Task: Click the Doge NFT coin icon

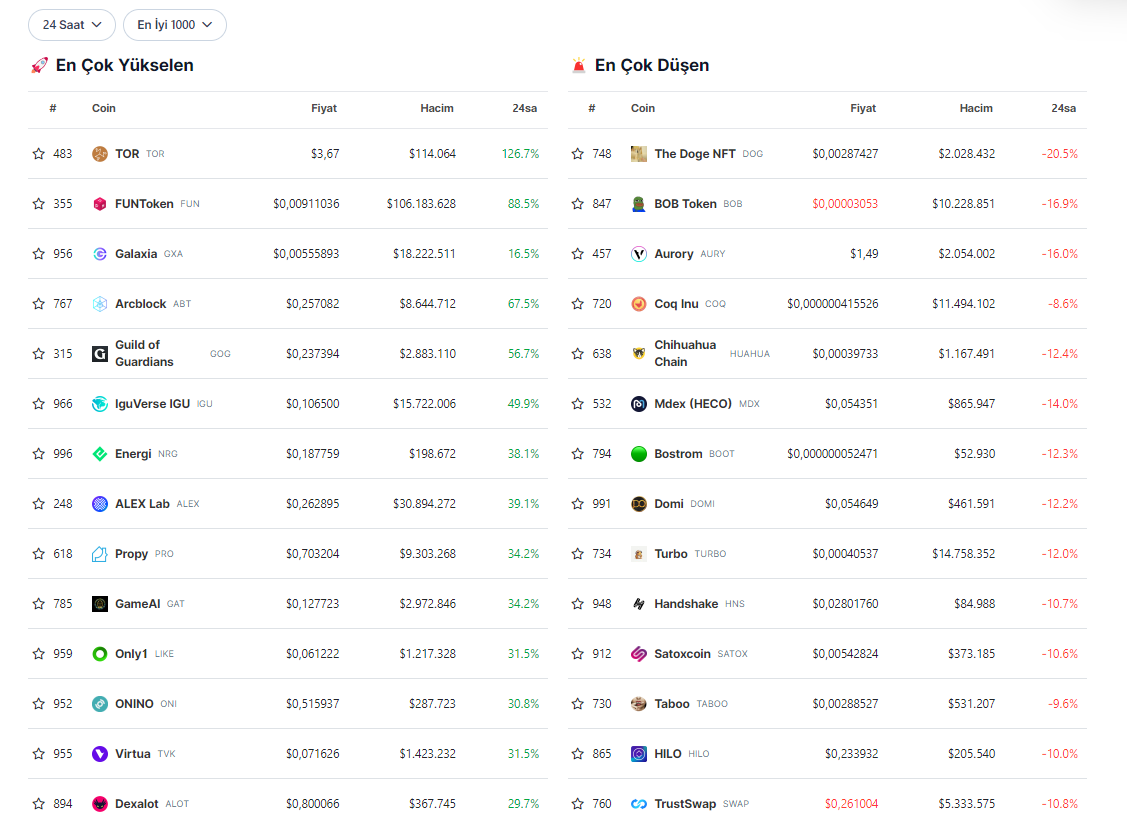Action: [639, 154]
